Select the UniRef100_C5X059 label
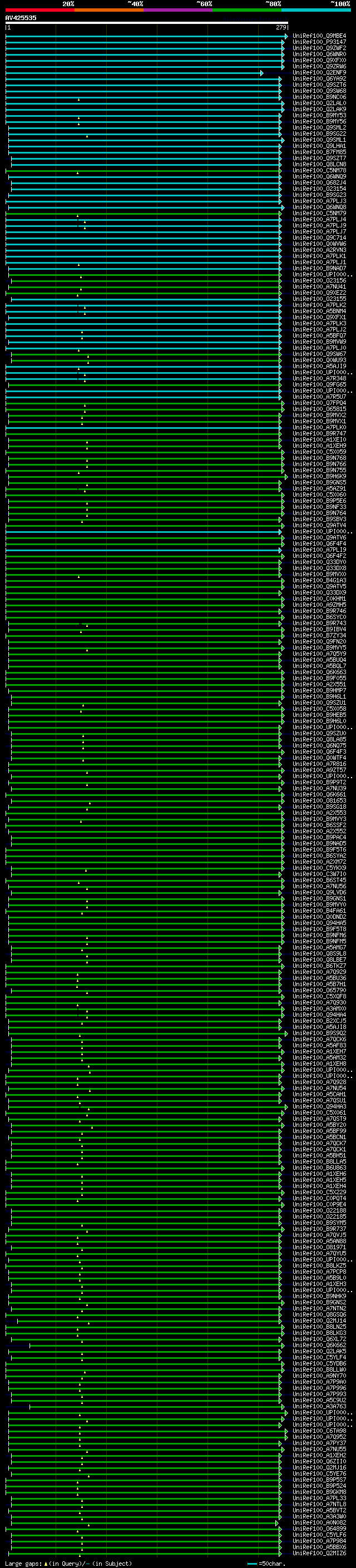The image size is (356, 1568). tap(319, 452)
